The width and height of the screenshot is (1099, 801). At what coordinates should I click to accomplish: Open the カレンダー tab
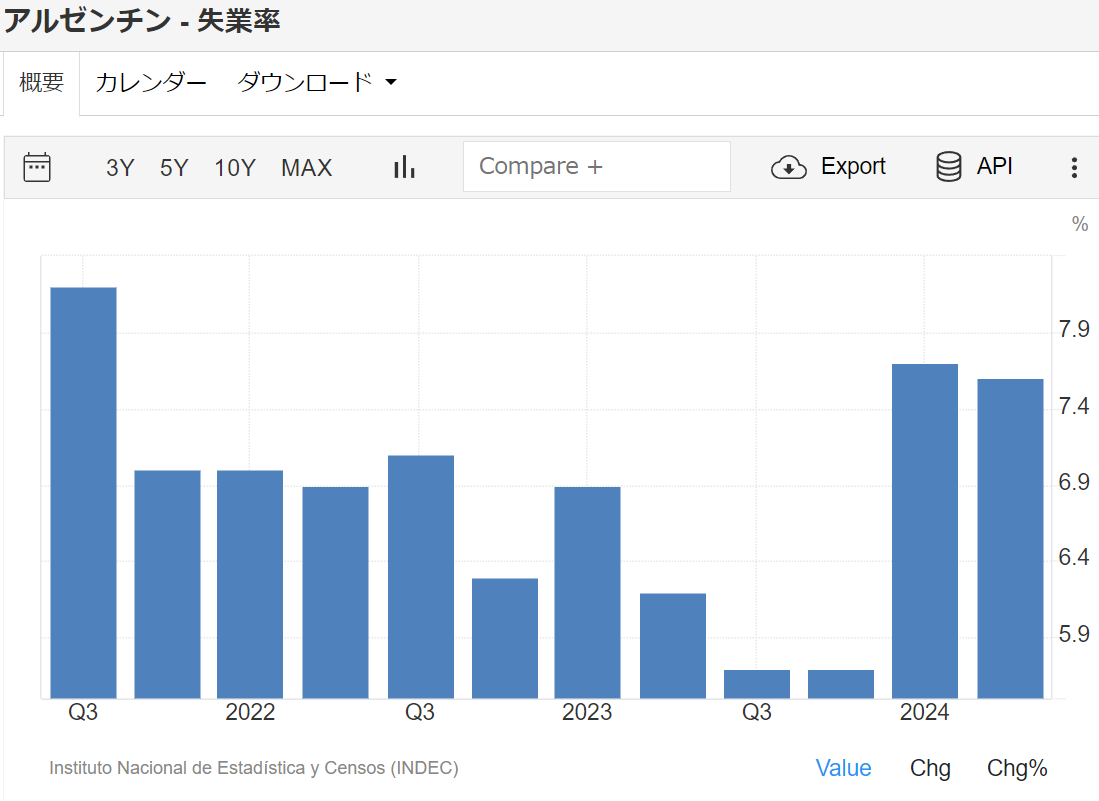click(x=150, y=82)
